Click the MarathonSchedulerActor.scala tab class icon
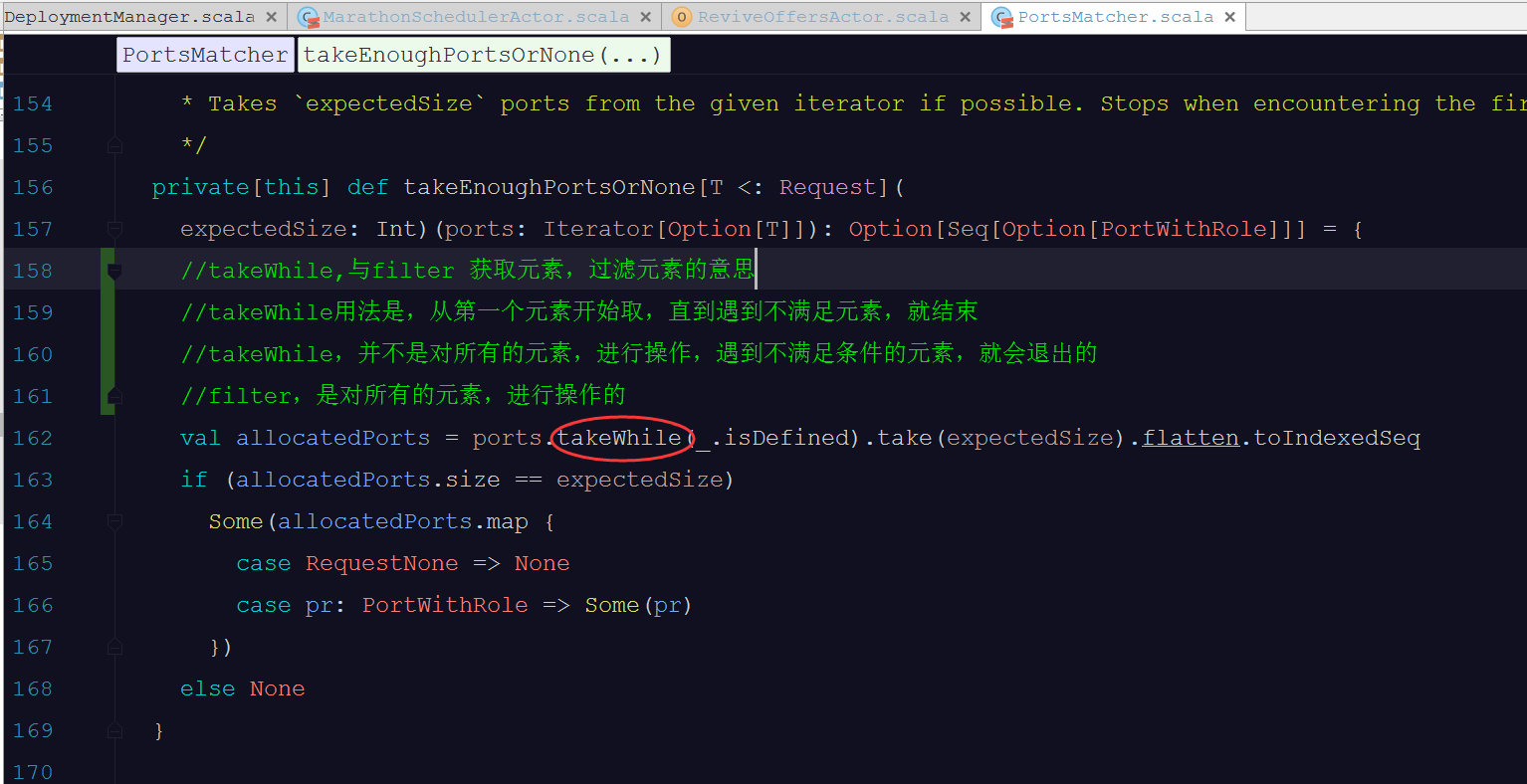Viewport: 1527px width, 784px height. tap(309, 17)
